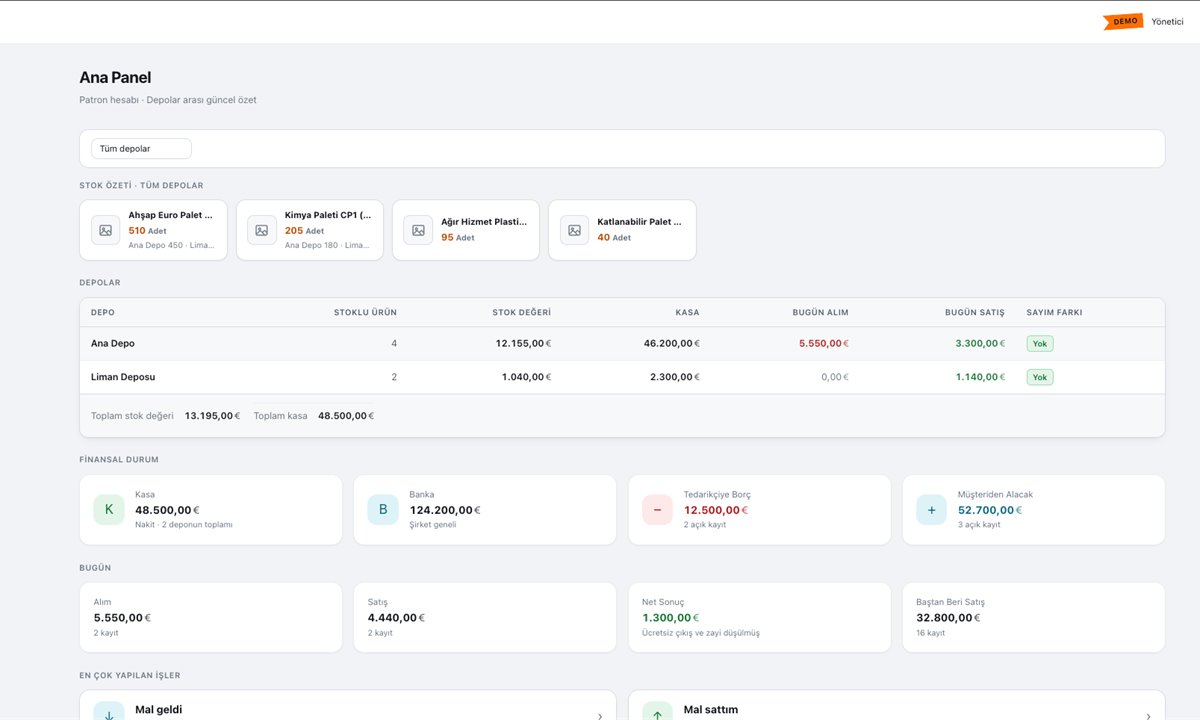The image size is (1200, 720).
Task: Click the Müşteriden Alacak amount 52.700,00 €
Action: pyautogui.click(x=990, y=510)
